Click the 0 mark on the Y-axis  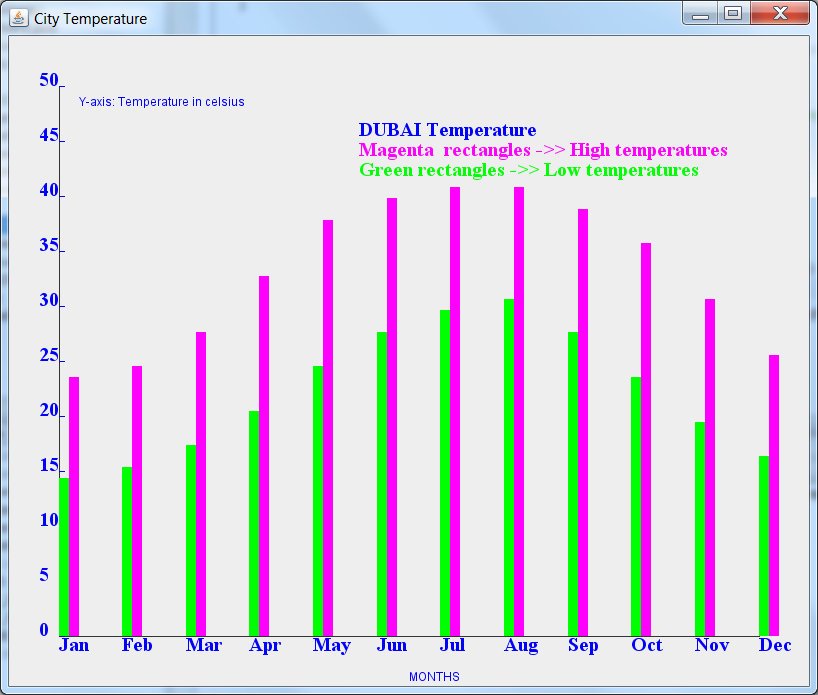46,630
